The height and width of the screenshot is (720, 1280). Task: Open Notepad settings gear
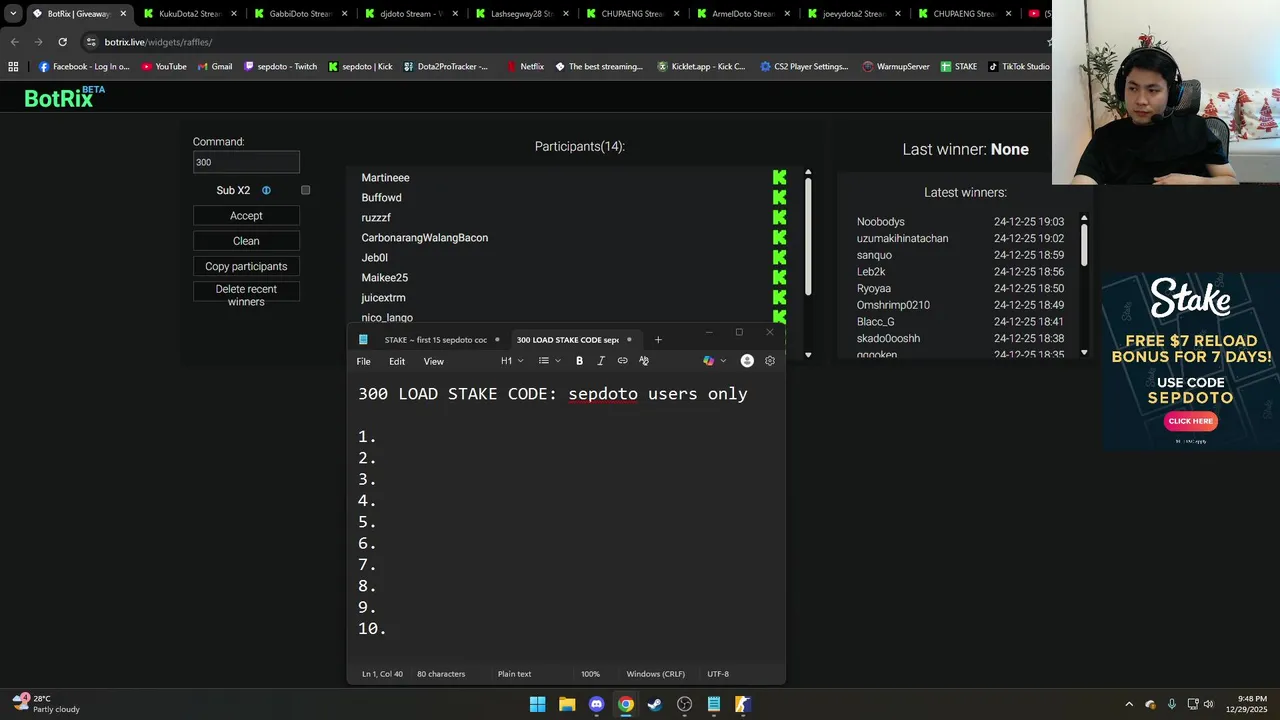[770, 361]
